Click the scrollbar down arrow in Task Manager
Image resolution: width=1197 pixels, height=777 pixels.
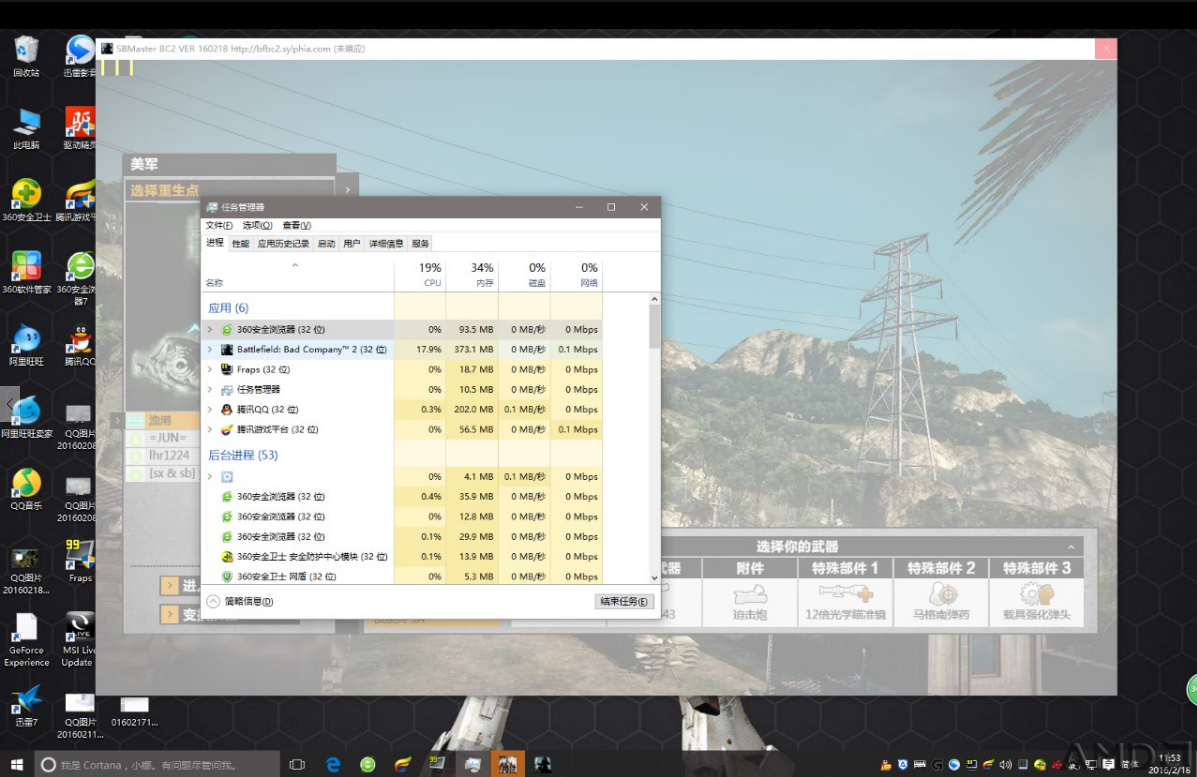(x=654, y=579)
